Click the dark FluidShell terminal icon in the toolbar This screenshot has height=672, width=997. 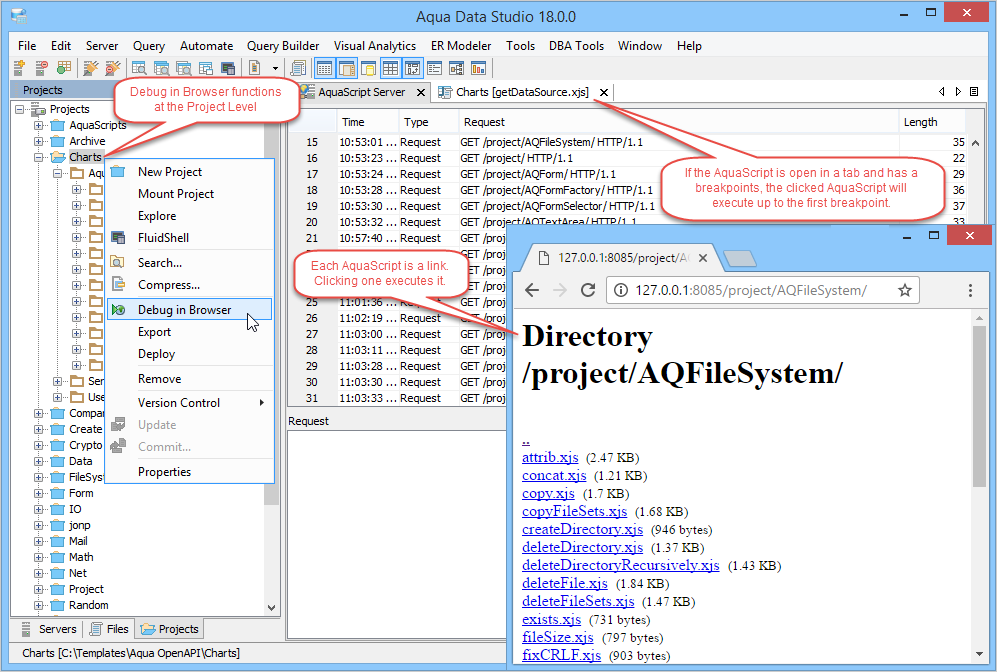(228, 67)
